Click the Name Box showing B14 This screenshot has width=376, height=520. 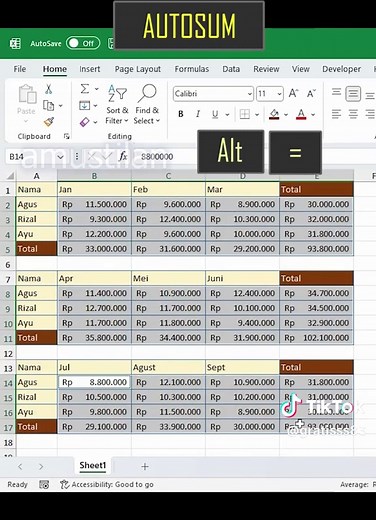tap(31, 156)
